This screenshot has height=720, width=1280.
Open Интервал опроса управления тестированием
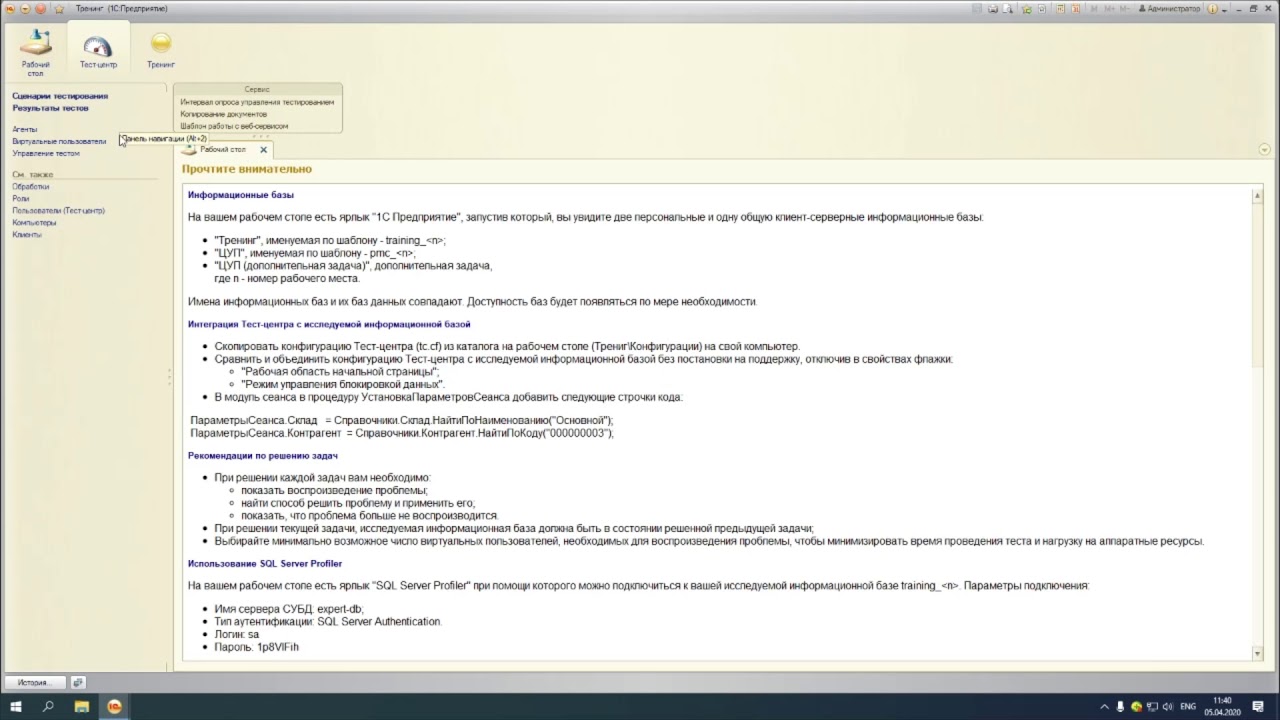tap(257, 102)
